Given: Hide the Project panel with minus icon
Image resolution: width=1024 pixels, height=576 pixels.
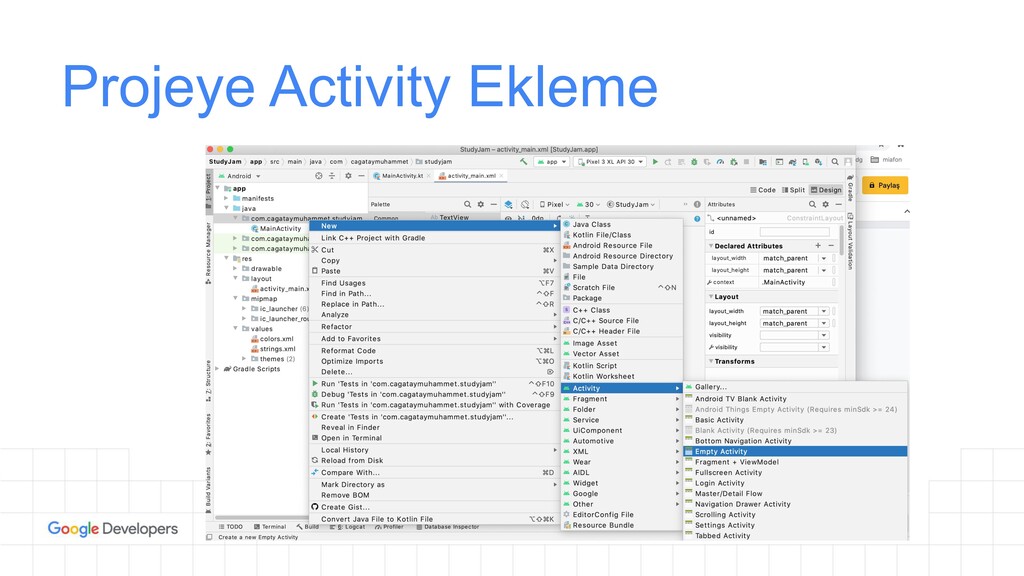Looking at the screenshot, I should (x=360, y=176).
